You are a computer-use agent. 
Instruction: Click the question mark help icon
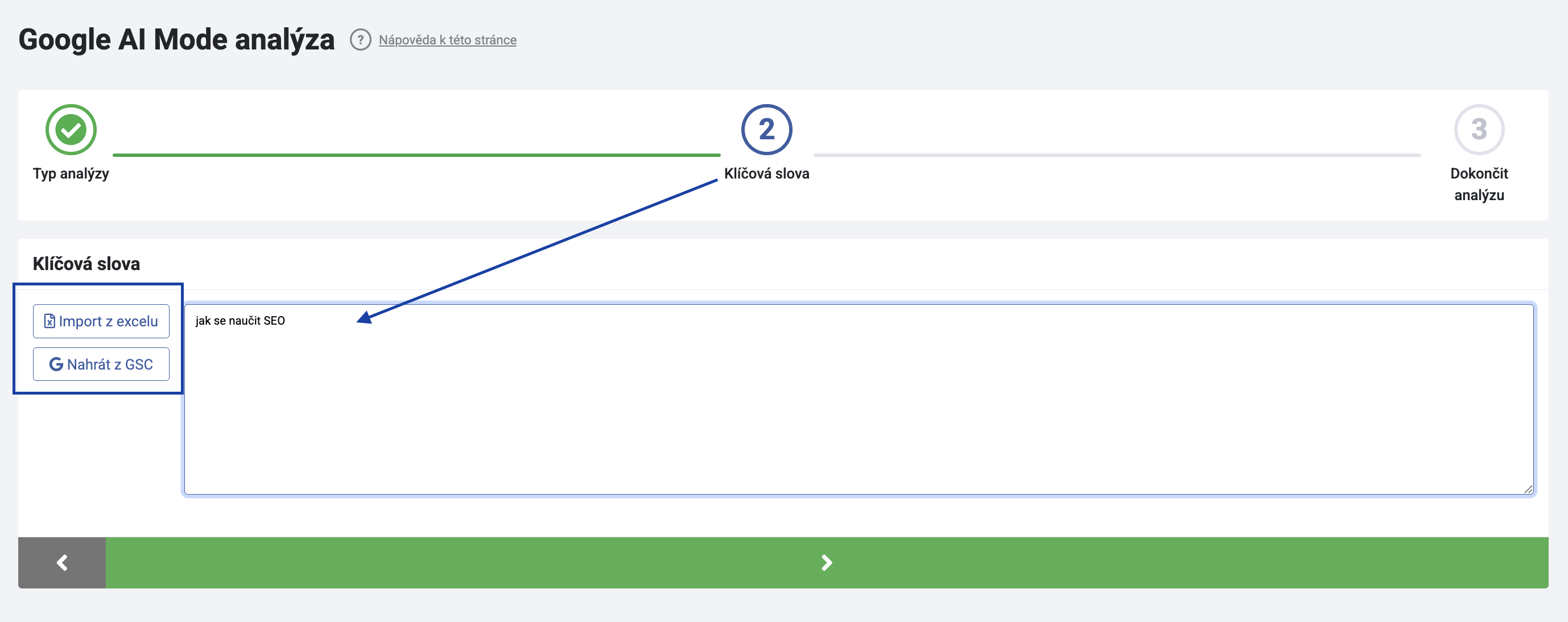(360, 40)
